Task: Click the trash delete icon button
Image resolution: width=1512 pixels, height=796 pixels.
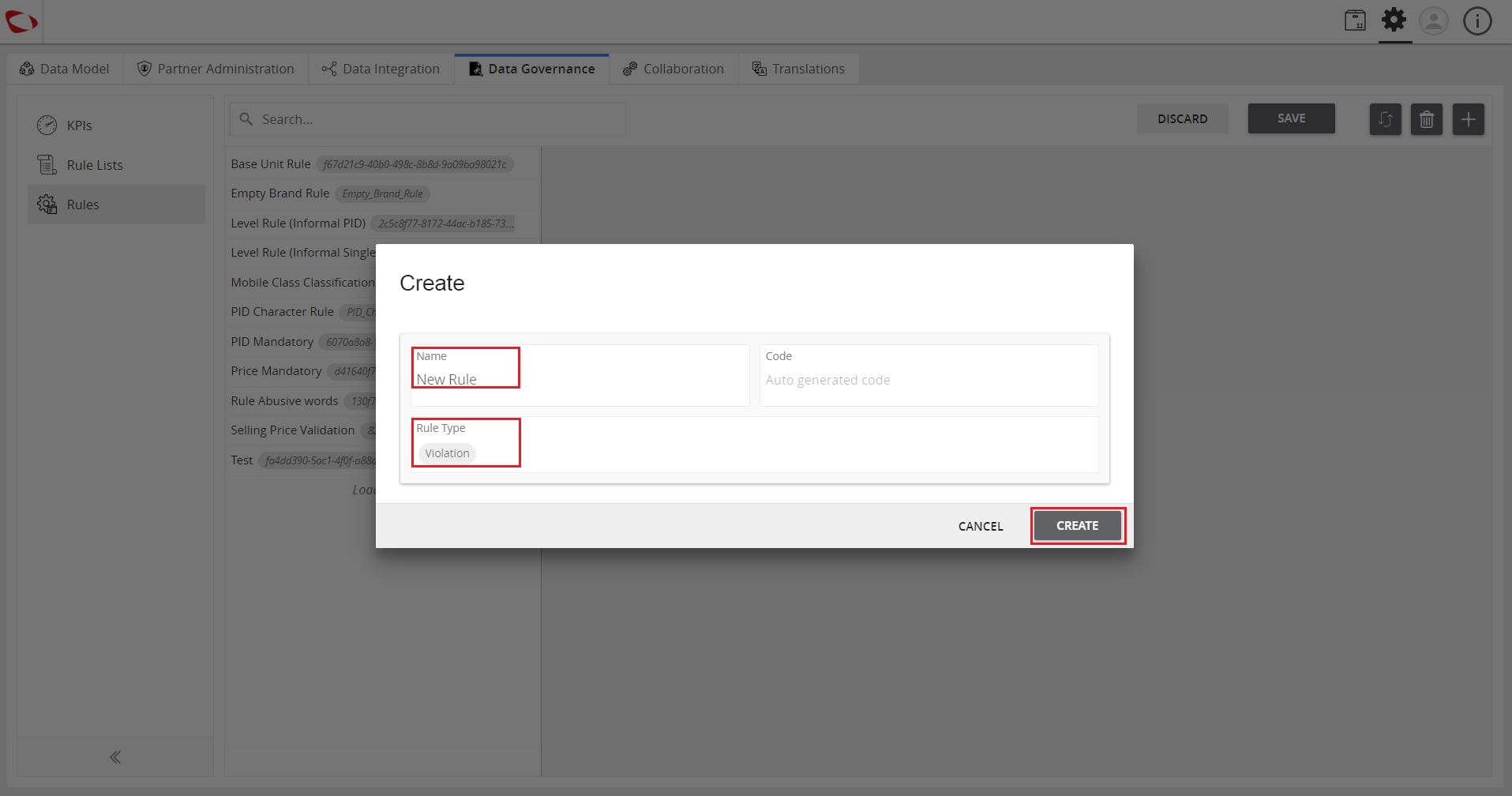Action: click(1427, 119)
